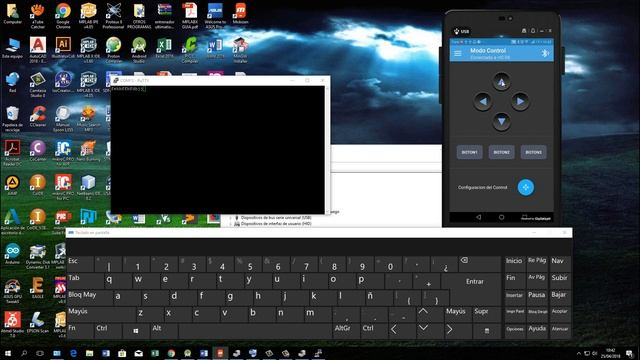
Task: Tap BOTON1 in the Modo Control app
Action: [x=469, y=152]
